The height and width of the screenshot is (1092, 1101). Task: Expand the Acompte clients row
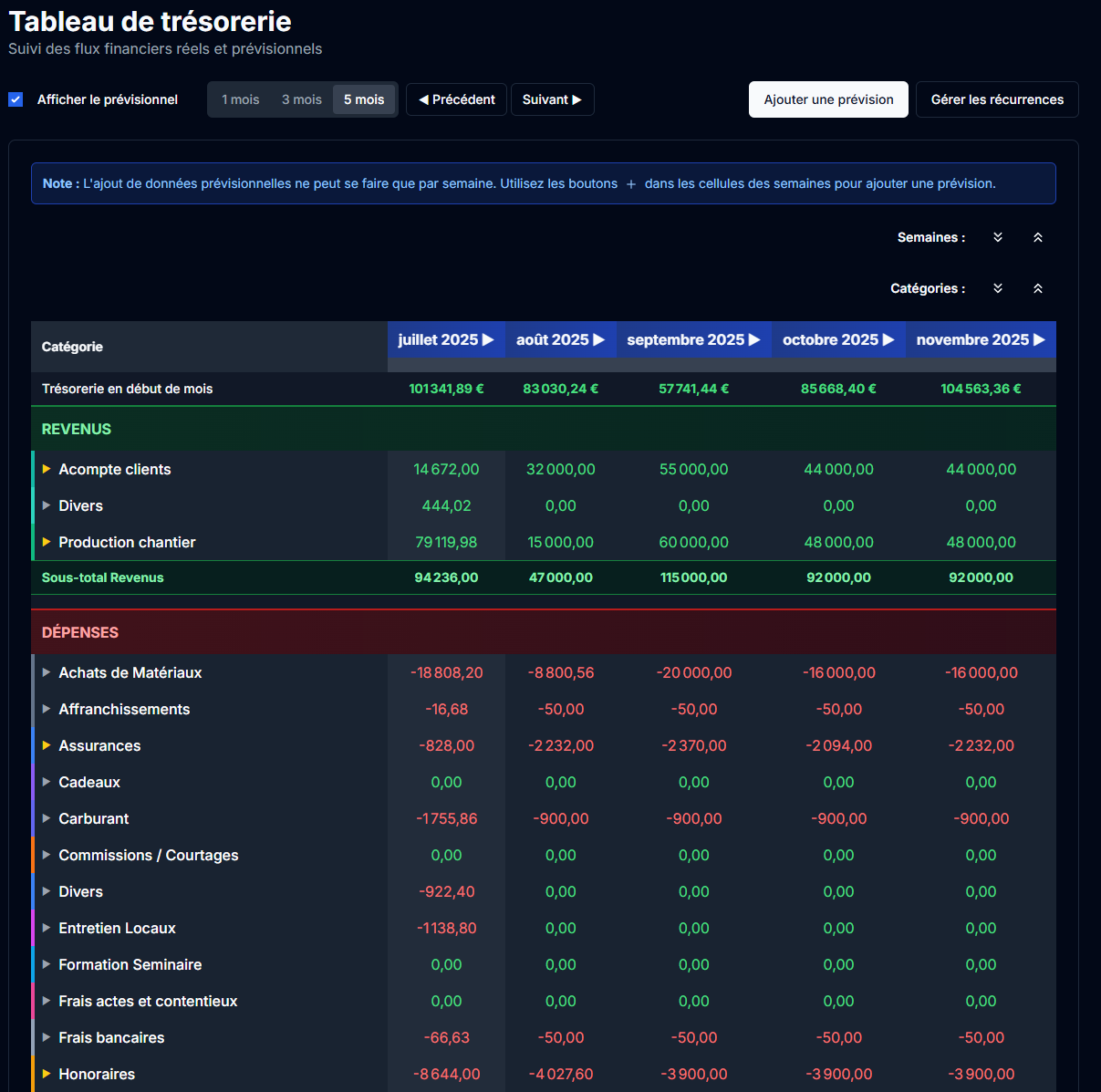tap(47, 469)
